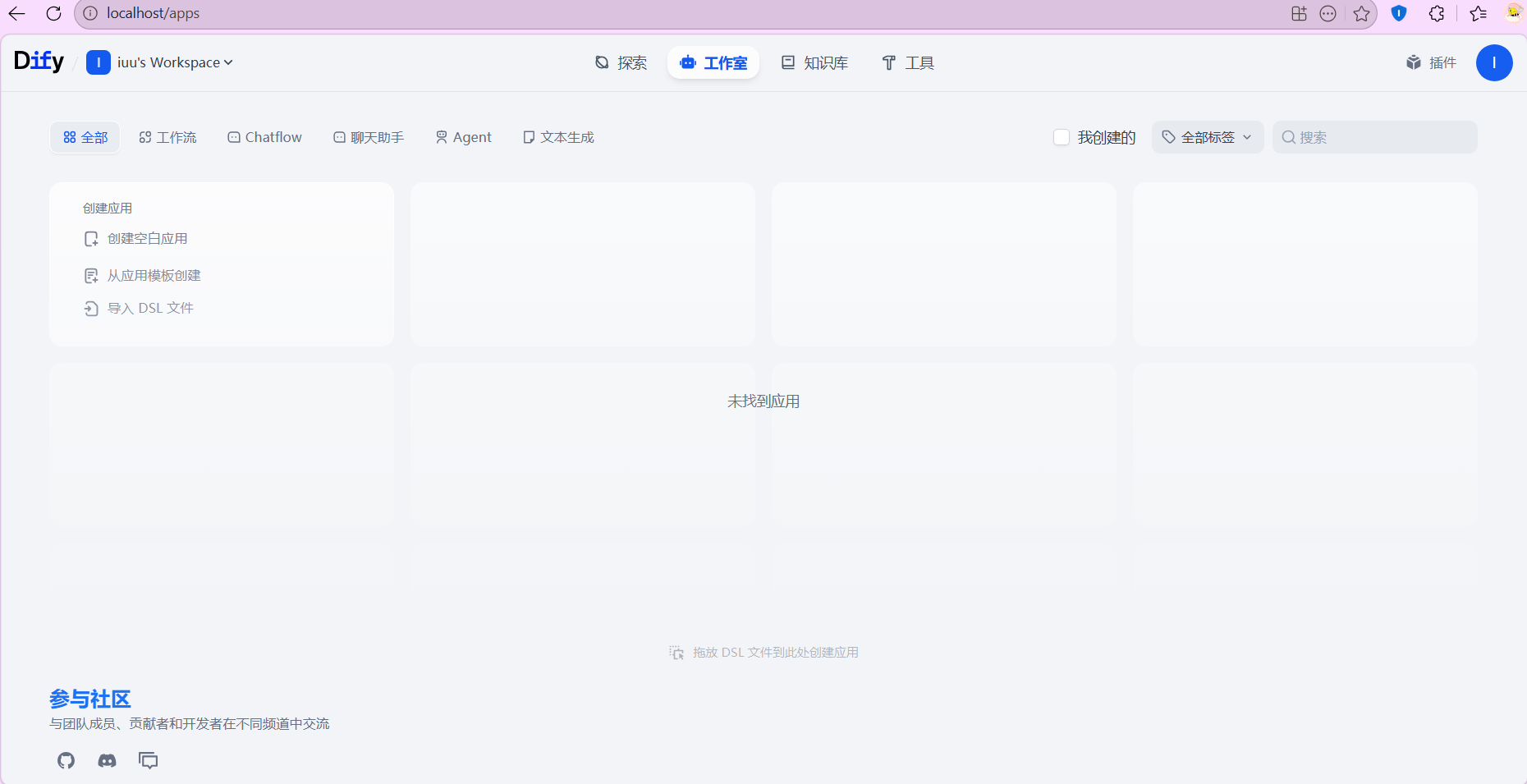
Task: Click 拖放 DSL 文件到此处创建应用 text
Action: 776,653
